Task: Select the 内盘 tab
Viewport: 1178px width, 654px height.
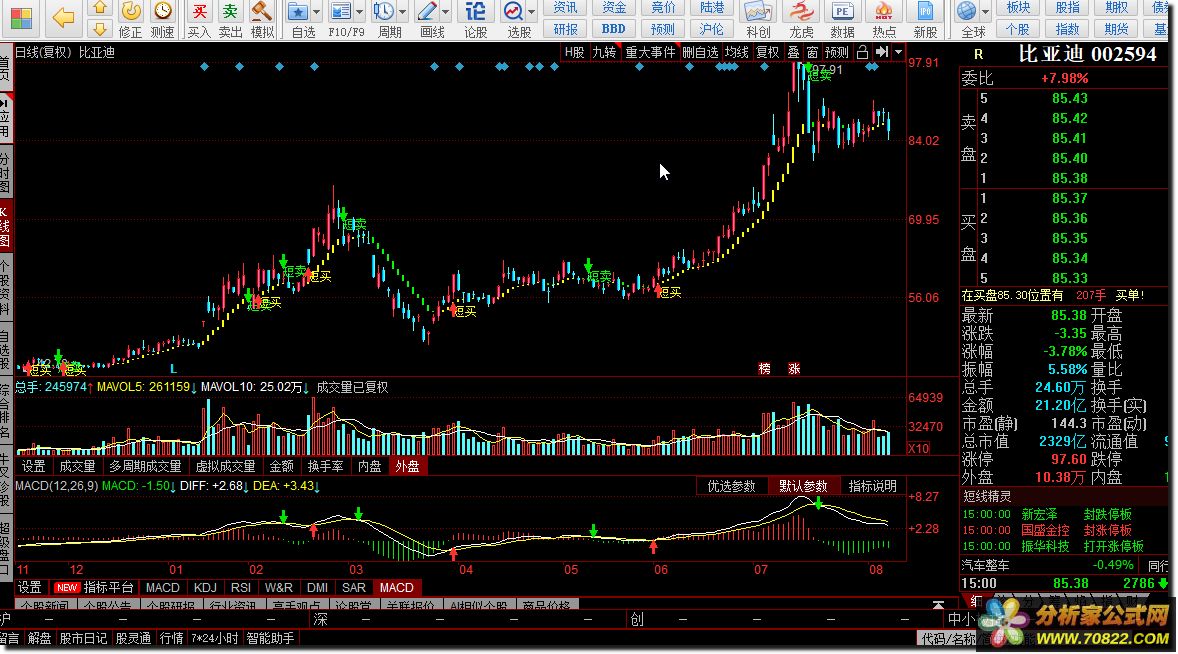Action: [369, 466]
